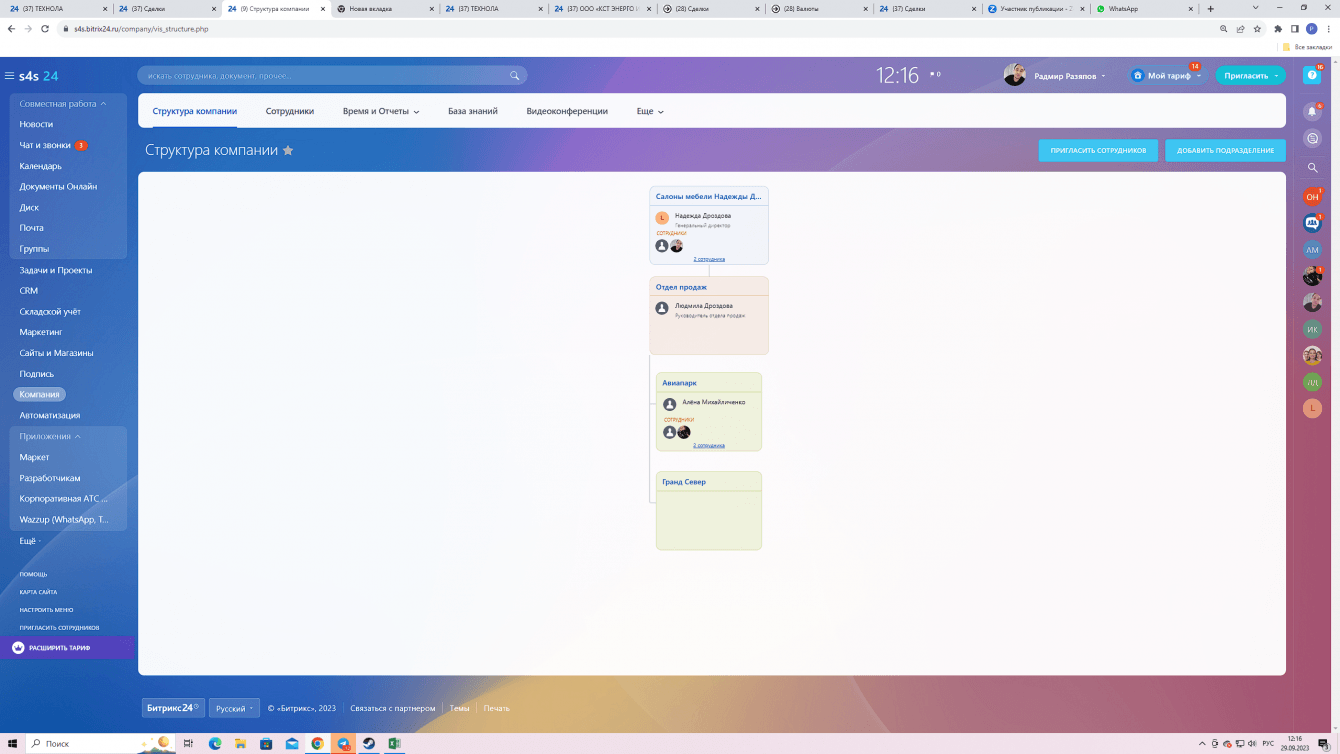Collapse the Приложения sidebar section

click(50, 436)
